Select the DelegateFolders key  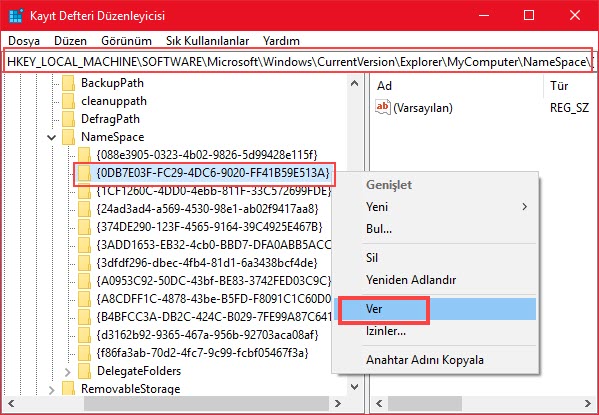click(139, 371)
